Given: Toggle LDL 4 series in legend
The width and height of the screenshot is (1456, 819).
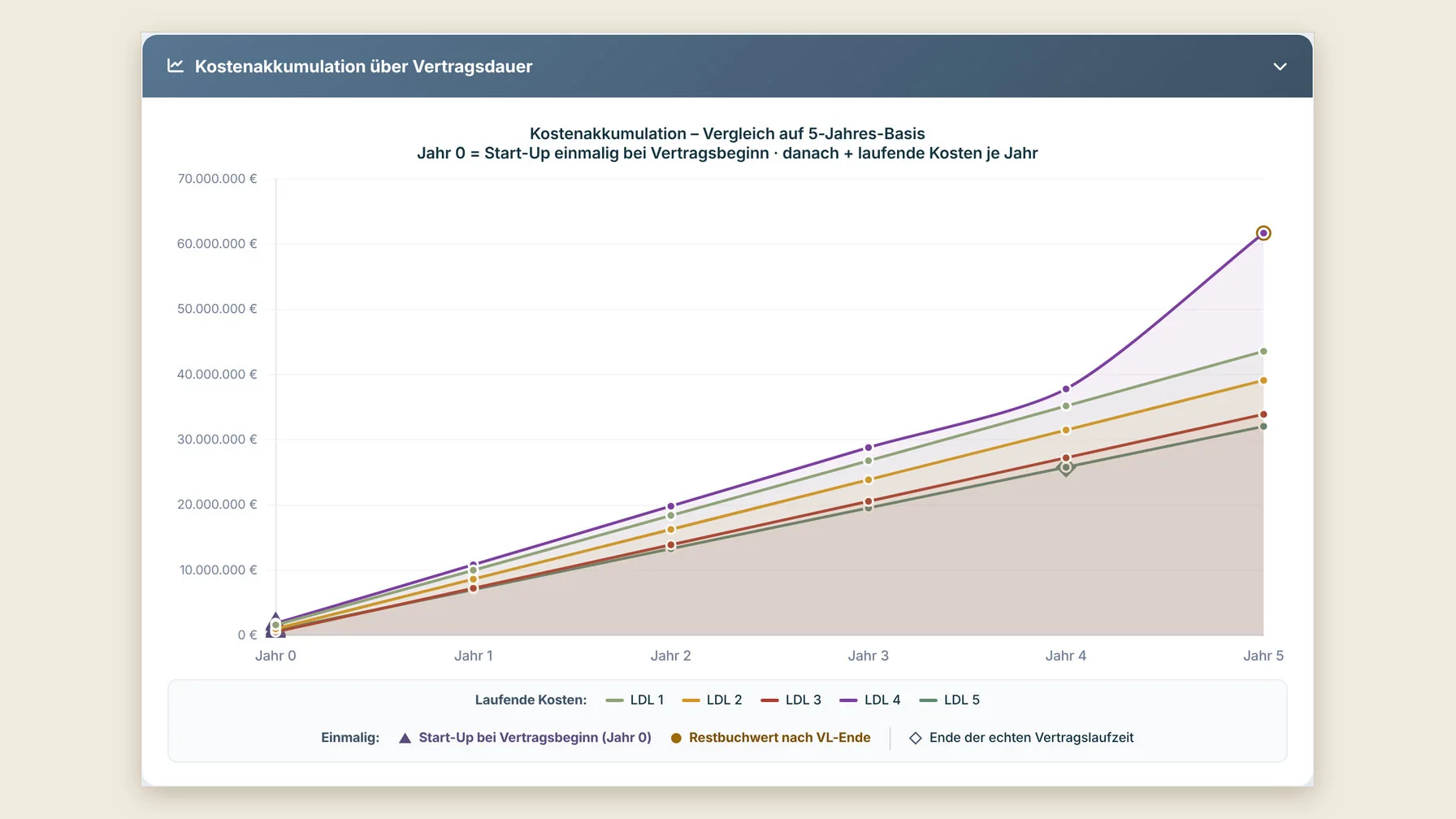Looking at the screenshot, I should point(870,700).
